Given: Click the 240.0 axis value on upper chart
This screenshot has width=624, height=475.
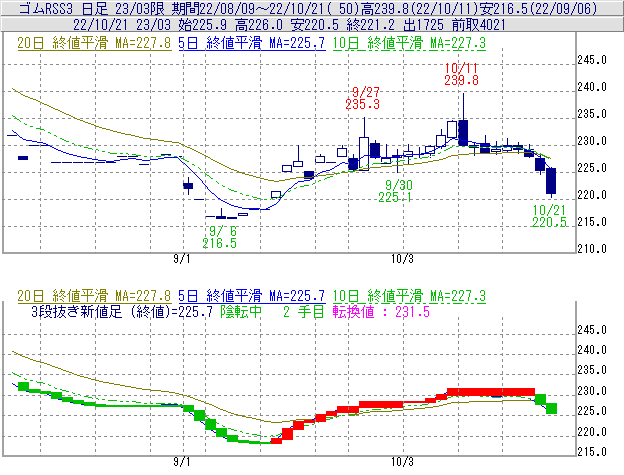Looking at the screenshot, I should click(x=592, y=87).
